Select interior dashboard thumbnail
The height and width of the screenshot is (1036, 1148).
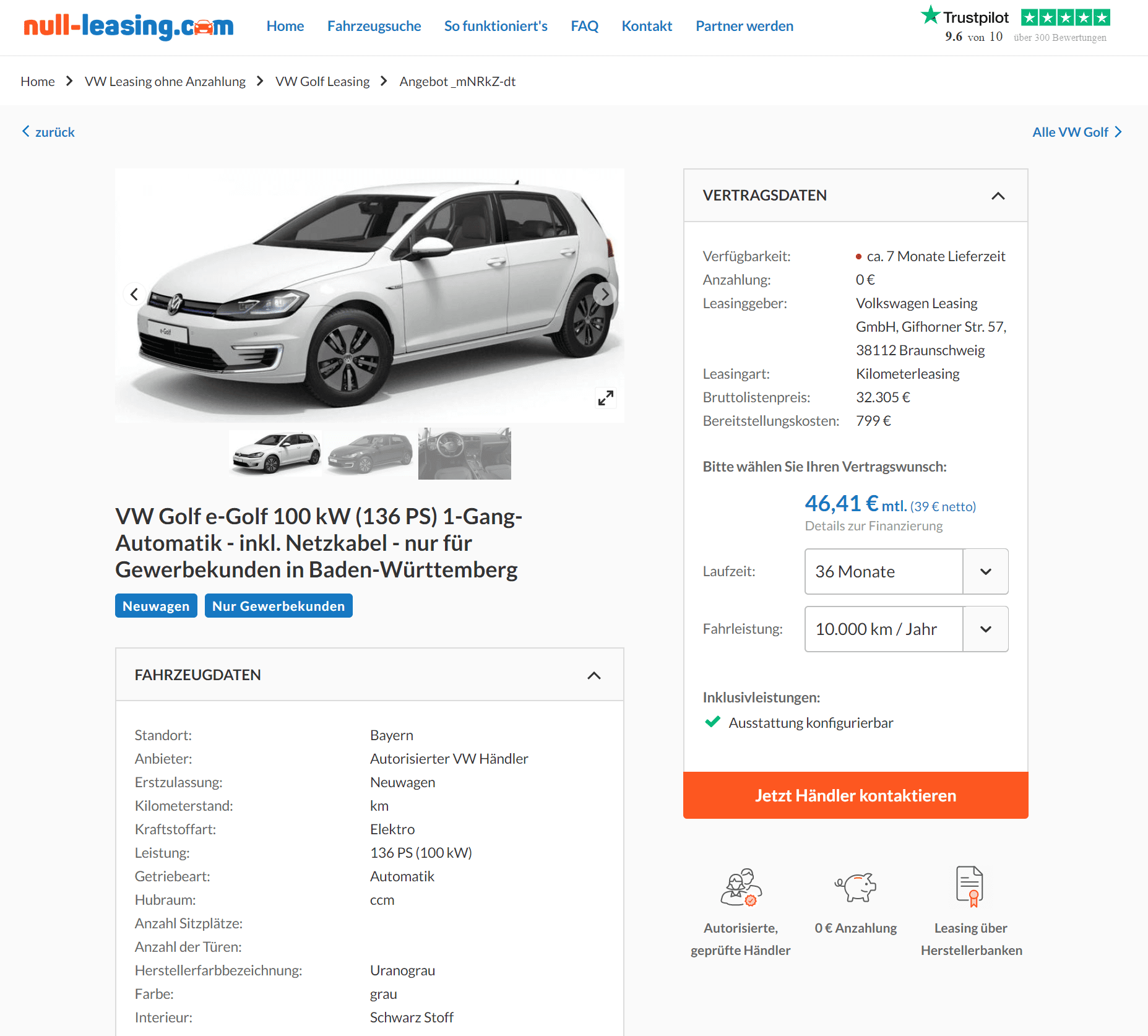465,454
